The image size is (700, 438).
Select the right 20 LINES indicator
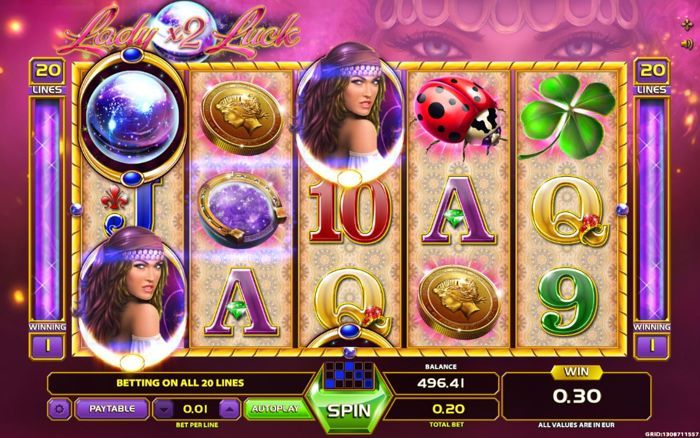(x=651, y=76)
